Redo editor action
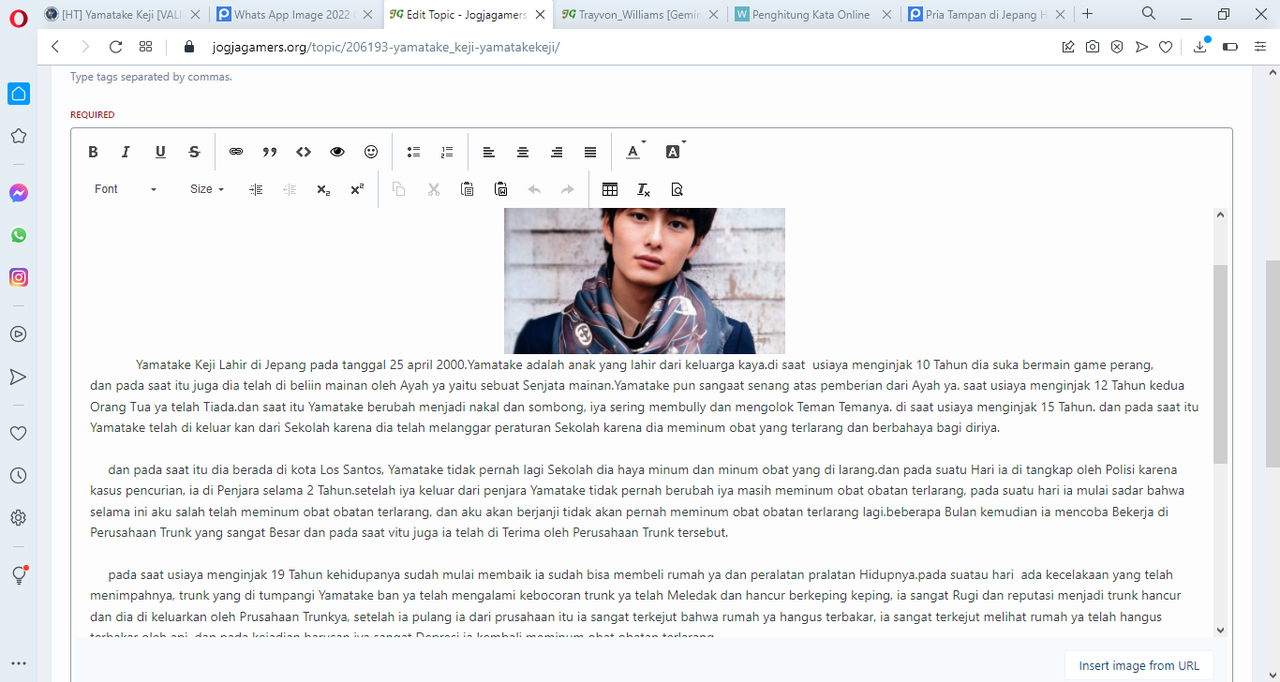The image size is (1280, 682). (x=568, y=189)
